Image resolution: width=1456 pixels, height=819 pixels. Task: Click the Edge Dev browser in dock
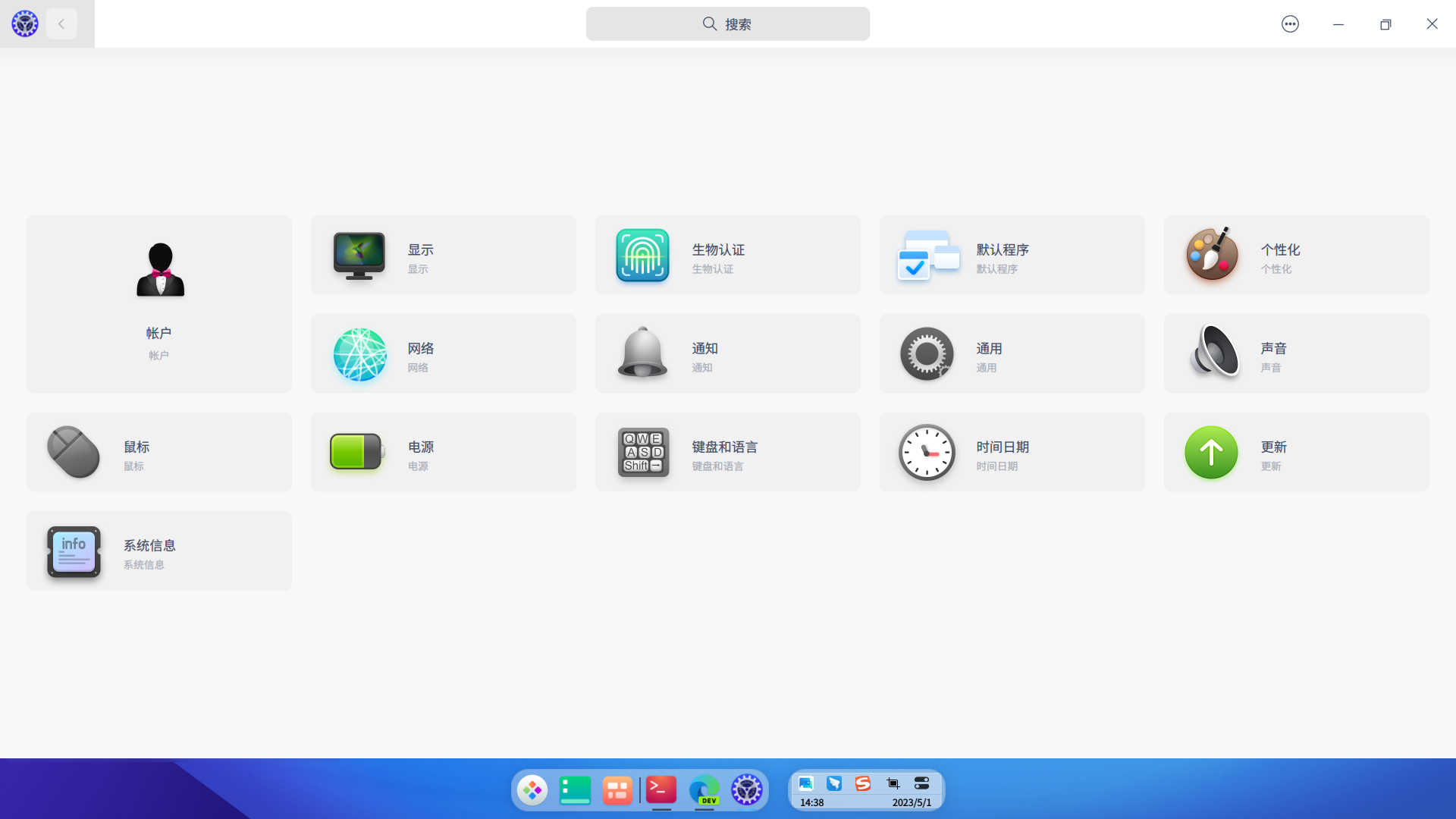coord(704,790)
